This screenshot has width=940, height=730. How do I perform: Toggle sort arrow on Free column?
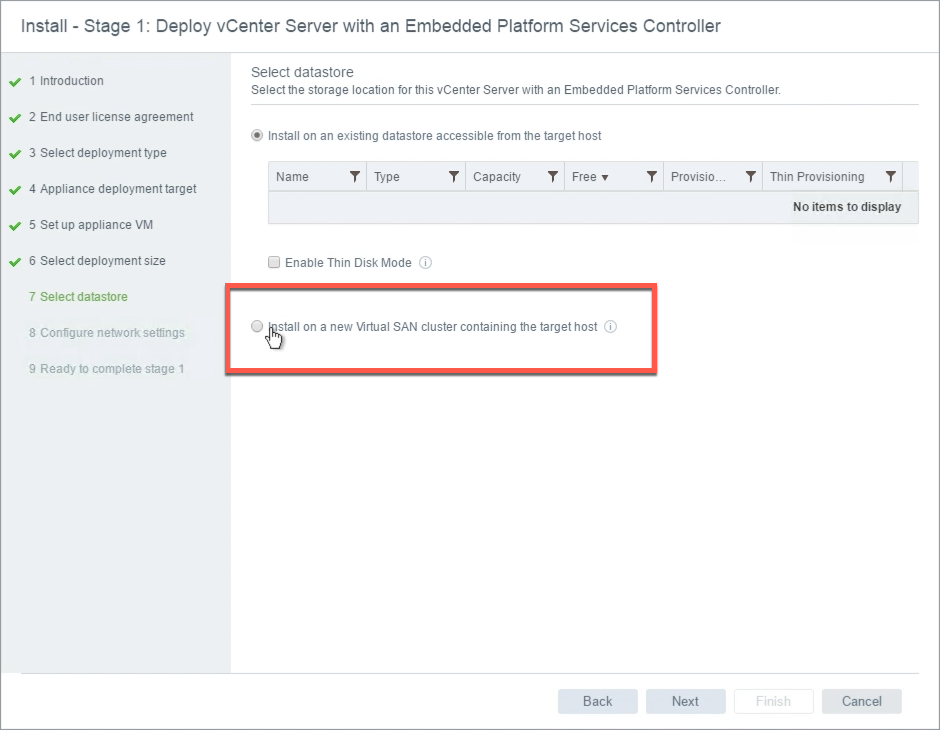(605, 177)
